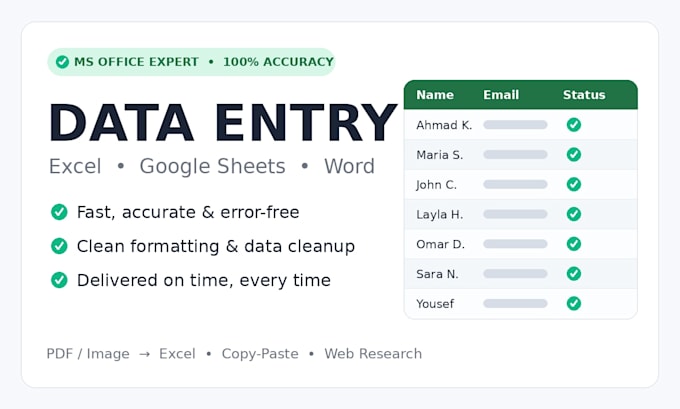Screen dimensions: 680x409
Task: Click the check icon next to Clean formatting
Action: [x=59, y=246]
